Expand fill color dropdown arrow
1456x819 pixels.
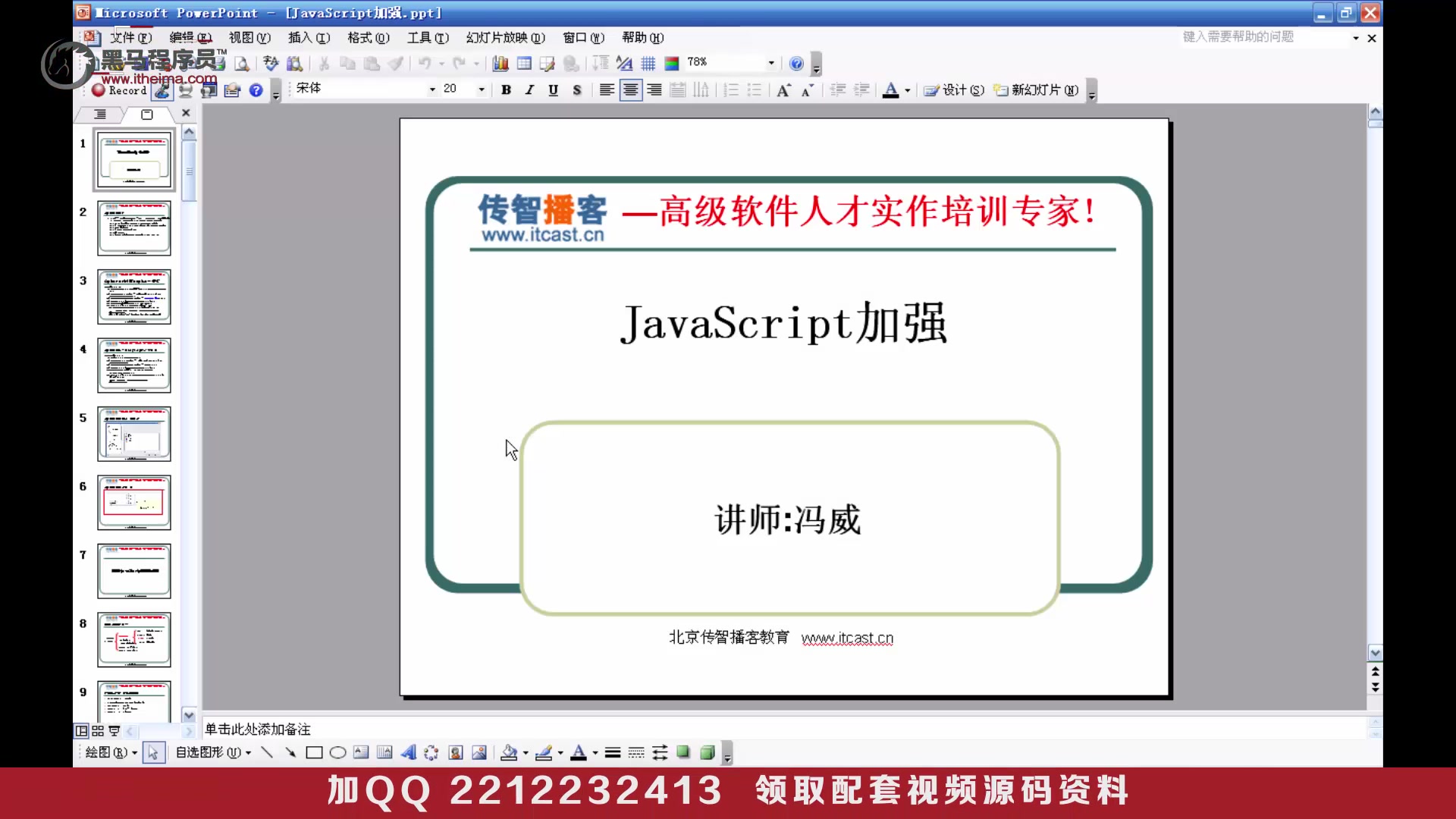pos(526,753)
